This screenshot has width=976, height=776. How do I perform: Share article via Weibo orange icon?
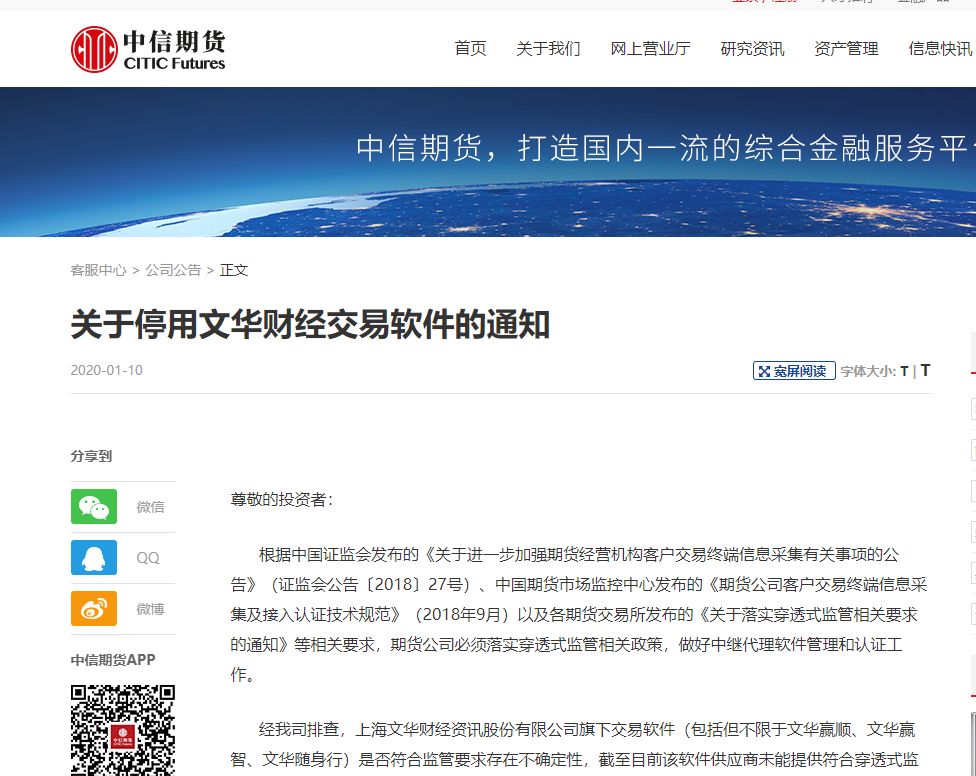[94, 609]
